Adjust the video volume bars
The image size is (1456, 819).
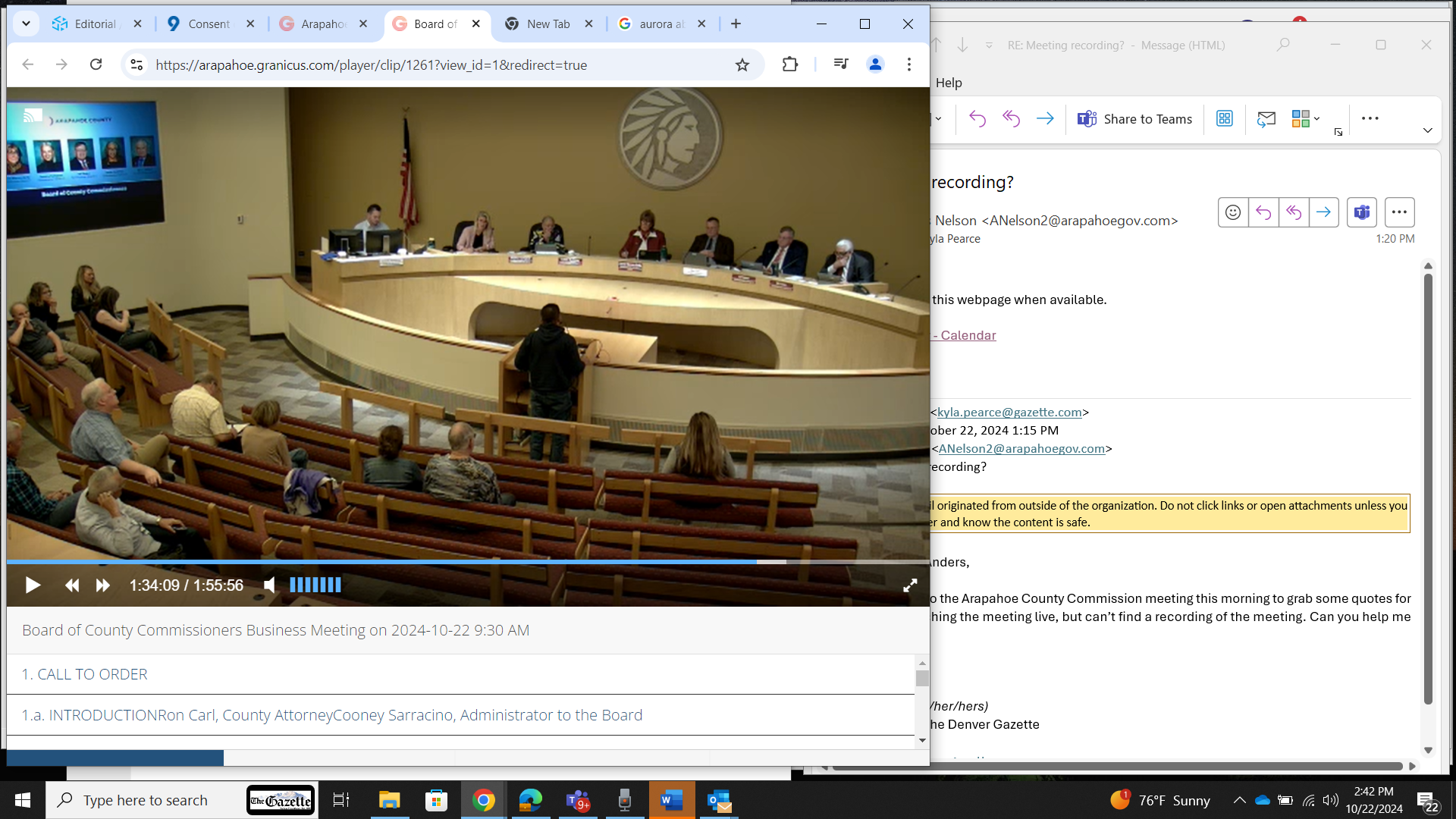tap(315, 585)
